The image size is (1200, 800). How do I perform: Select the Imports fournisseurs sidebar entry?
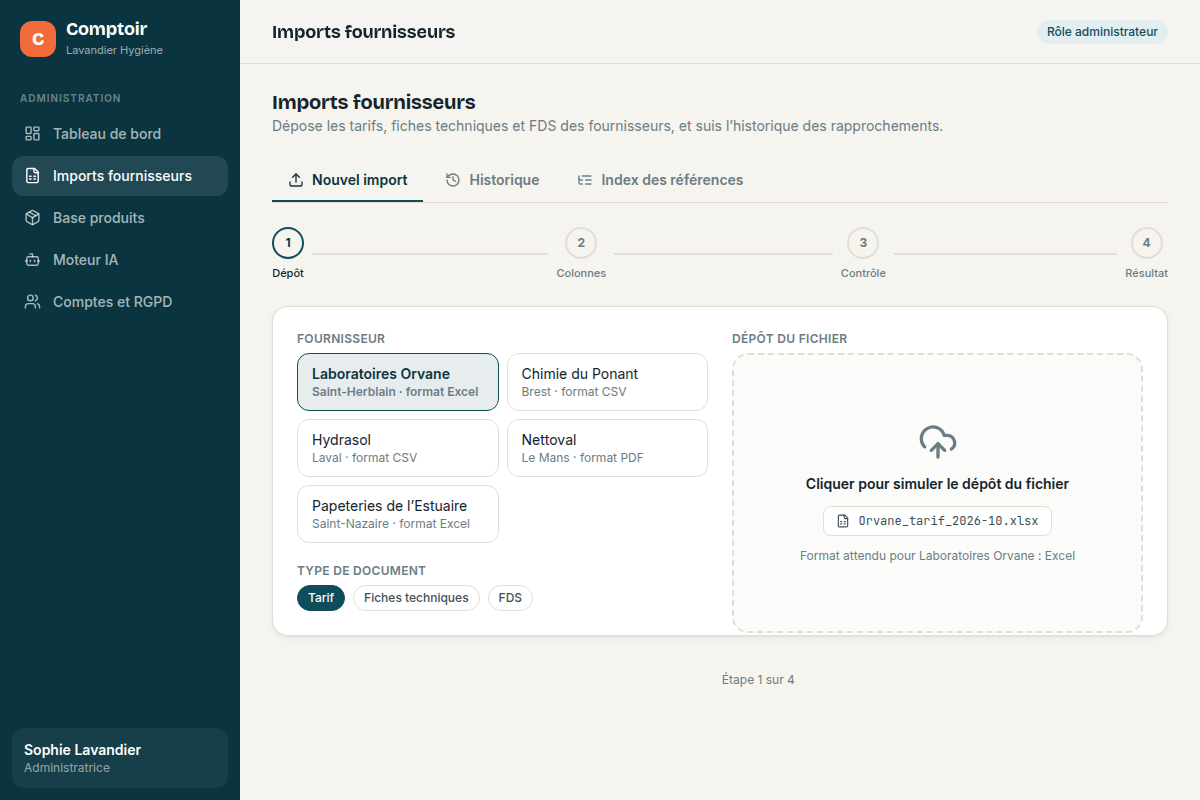(120, 176)
